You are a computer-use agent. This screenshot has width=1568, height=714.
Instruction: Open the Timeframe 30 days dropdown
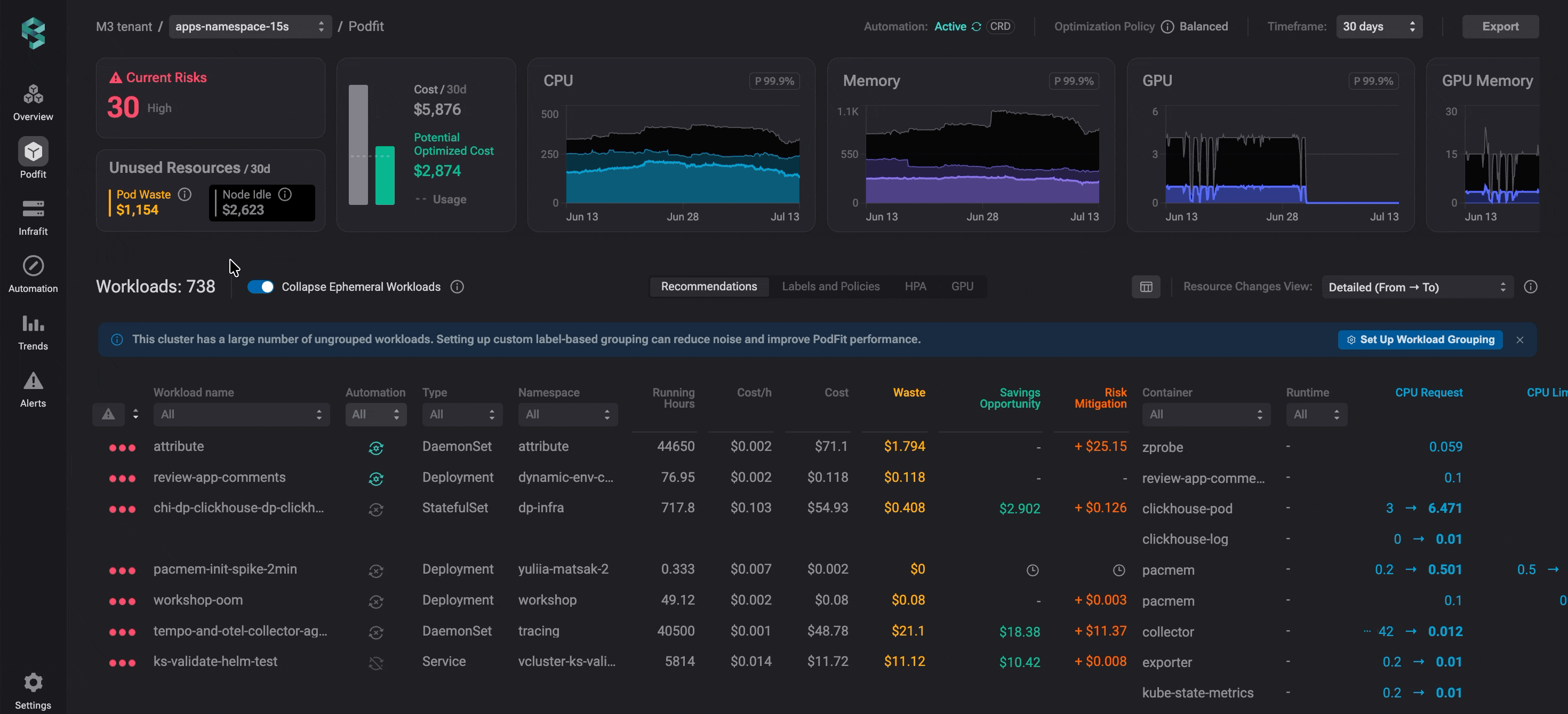coord(1379,27)
